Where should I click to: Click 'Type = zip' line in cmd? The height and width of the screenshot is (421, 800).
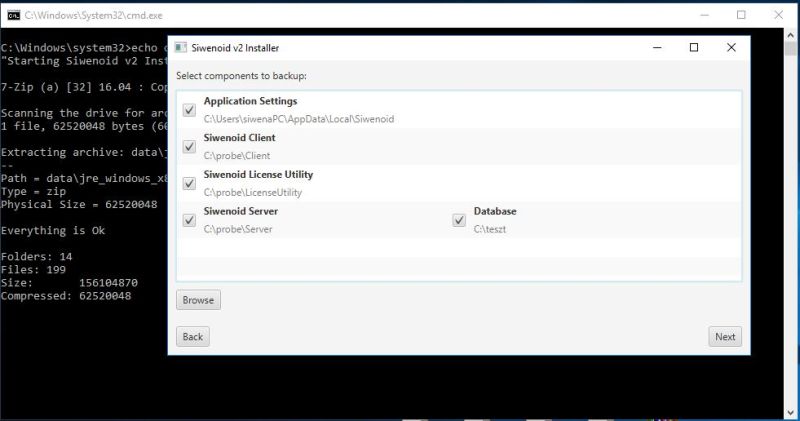click(x=34, y=191)
